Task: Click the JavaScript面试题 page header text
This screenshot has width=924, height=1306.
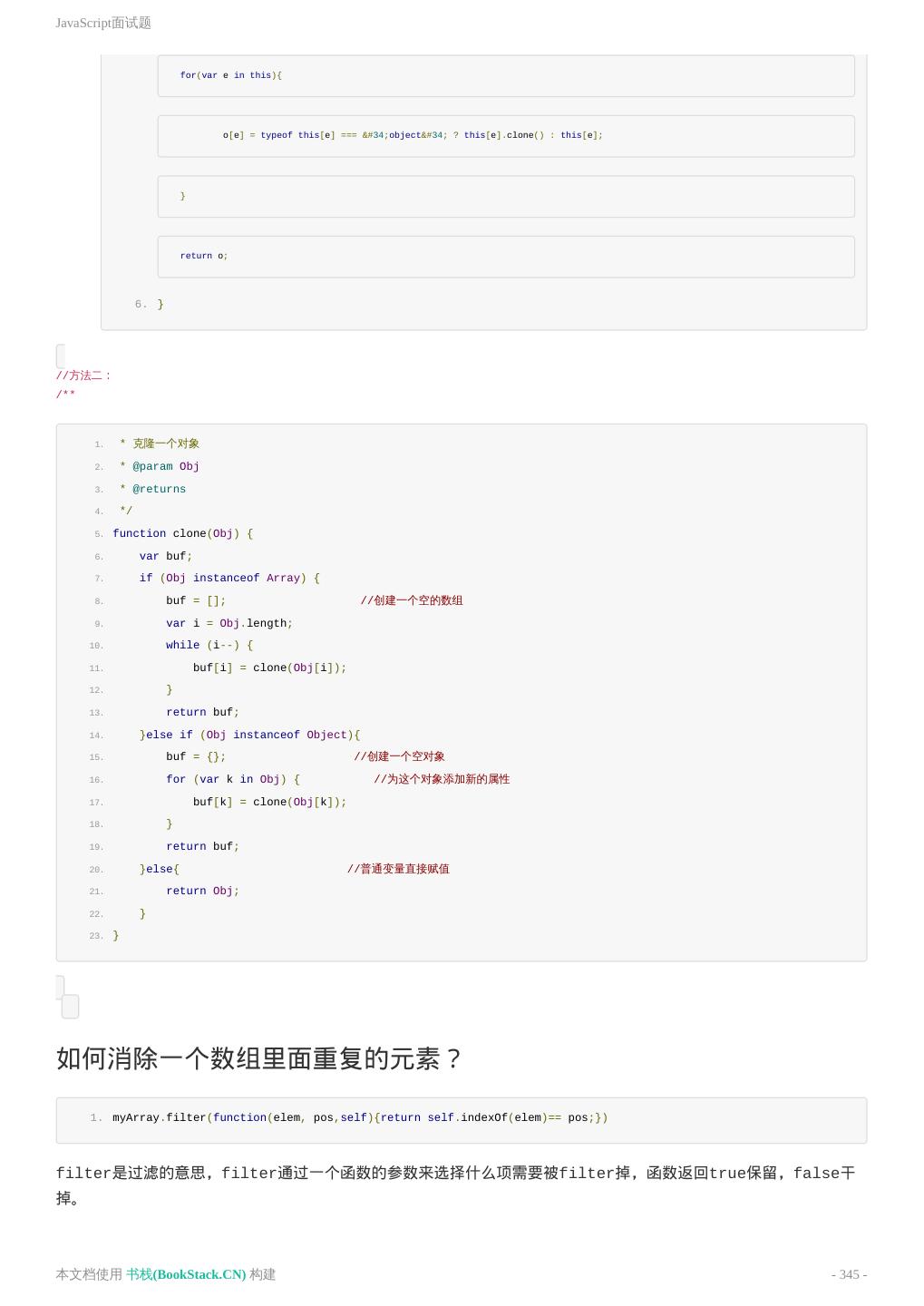Action: pos(103,23)
